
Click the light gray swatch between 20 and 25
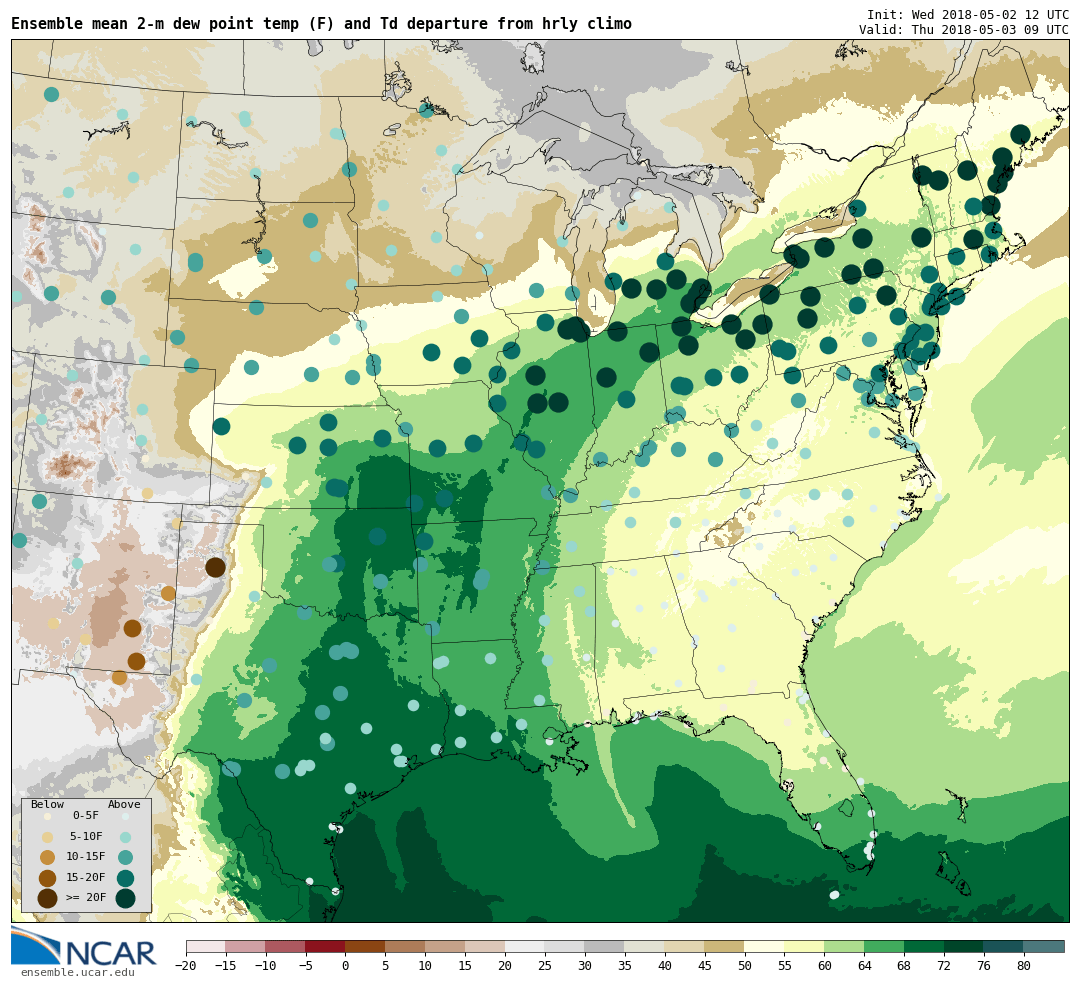525,946
